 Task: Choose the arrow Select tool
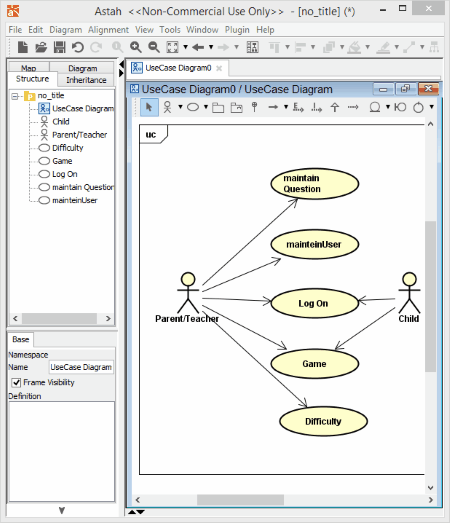point(149,107)
